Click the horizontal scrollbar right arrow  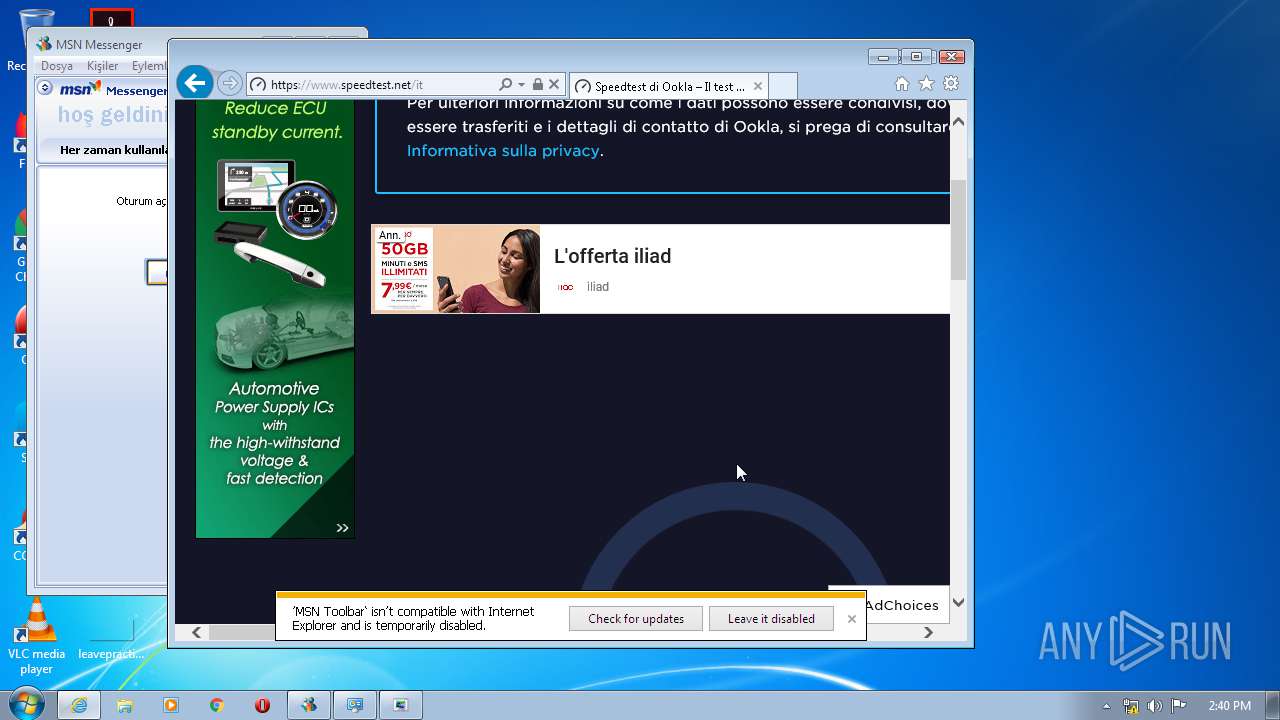(x=928, y=632)
